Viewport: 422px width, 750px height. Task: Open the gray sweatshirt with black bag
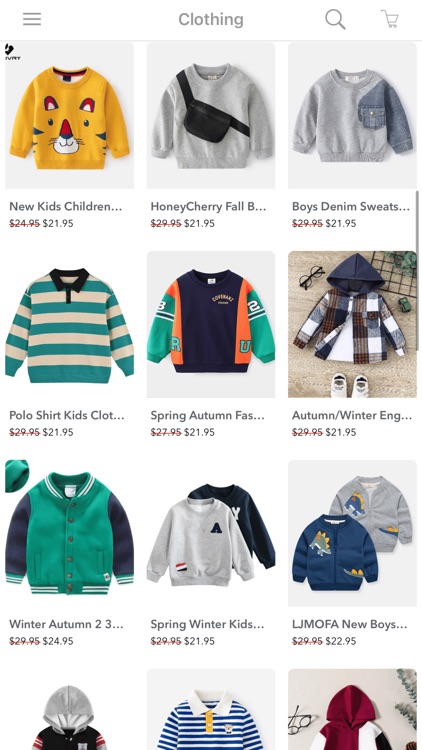[x=211, y=115]
